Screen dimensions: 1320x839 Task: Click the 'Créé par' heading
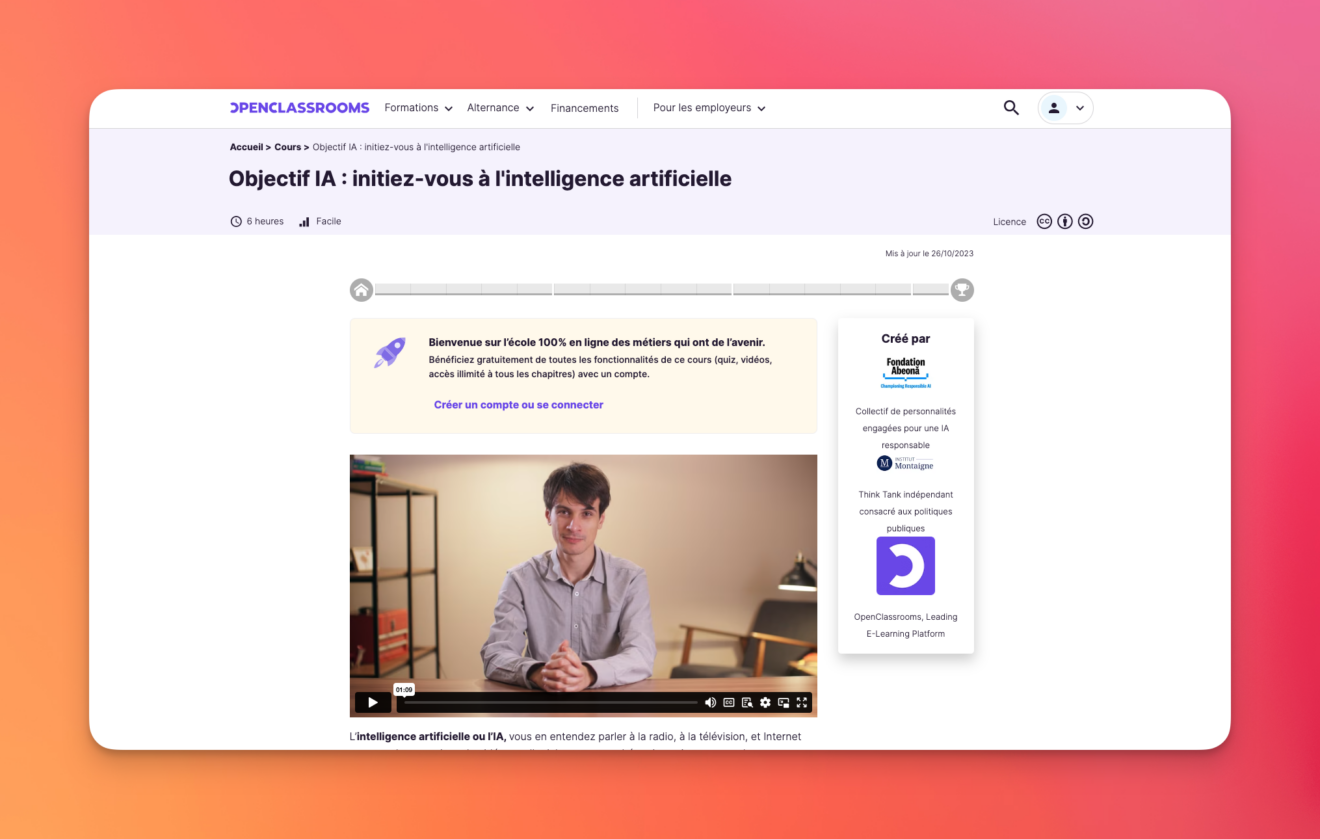[x=906, y=339]
